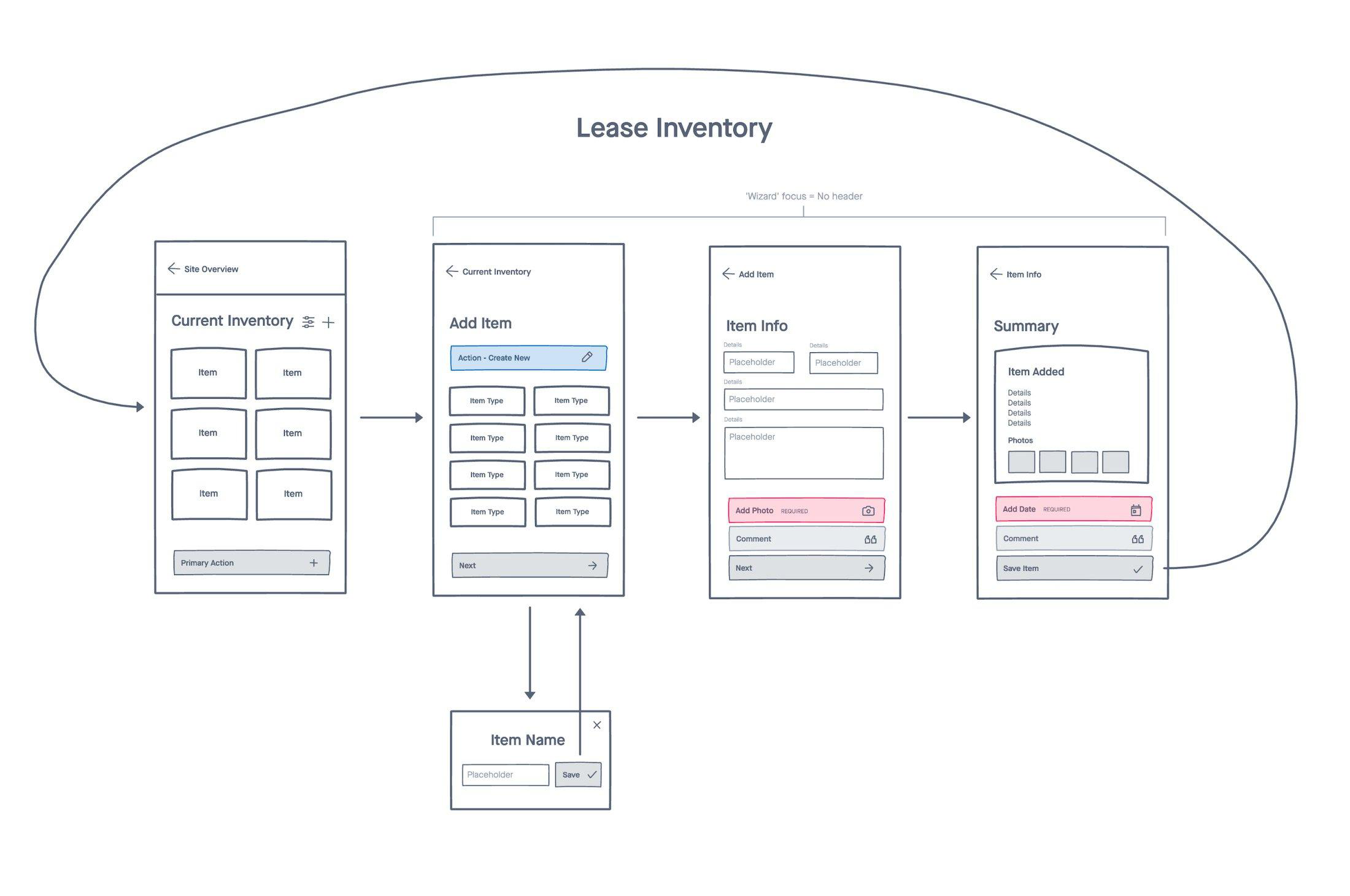Image resolution: width=1350 pixels, height=896 pixels.
Task: Click the Current Inventory heading
Action: click(x=232, y=321)
